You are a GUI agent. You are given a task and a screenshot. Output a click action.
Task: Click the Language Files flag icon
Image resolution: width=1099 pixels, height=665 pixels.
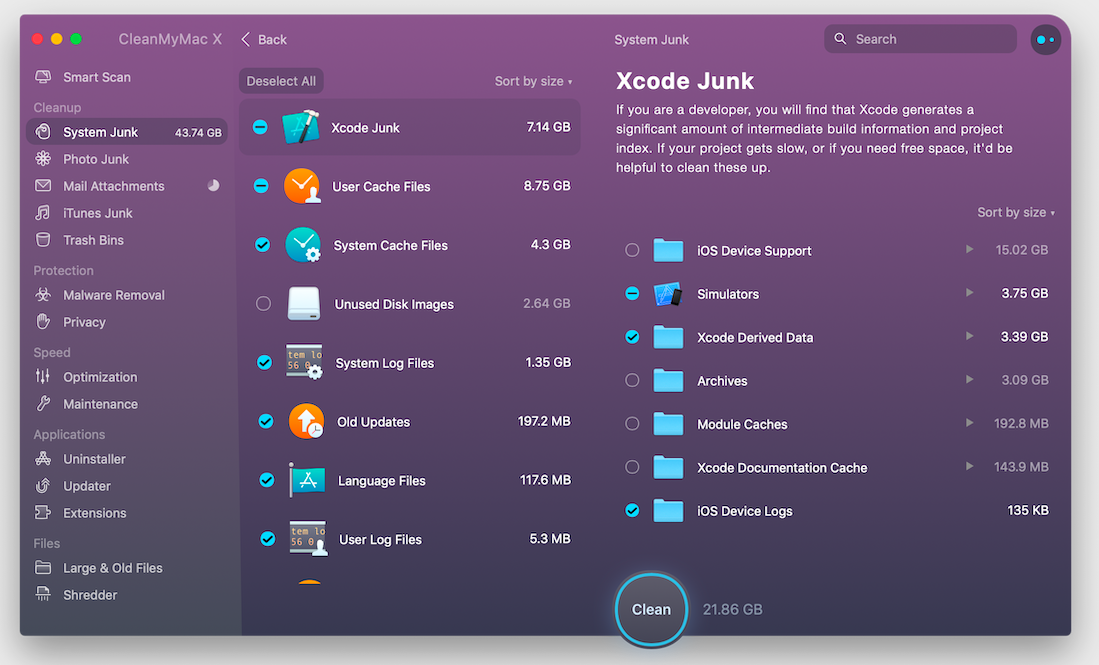click(x=307, y=480)
